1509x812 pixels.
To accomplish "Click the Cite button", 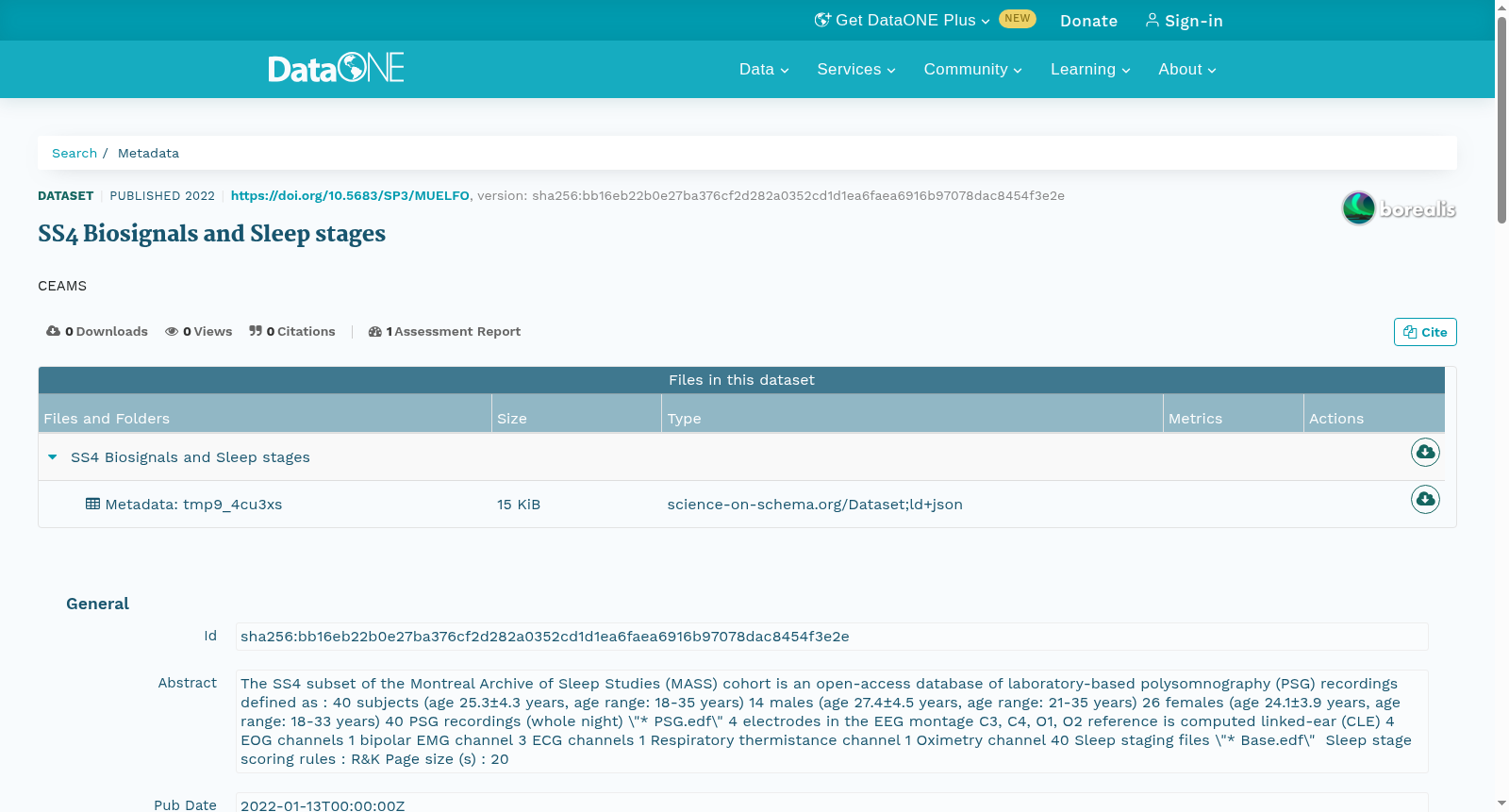I will (1425, 332).
